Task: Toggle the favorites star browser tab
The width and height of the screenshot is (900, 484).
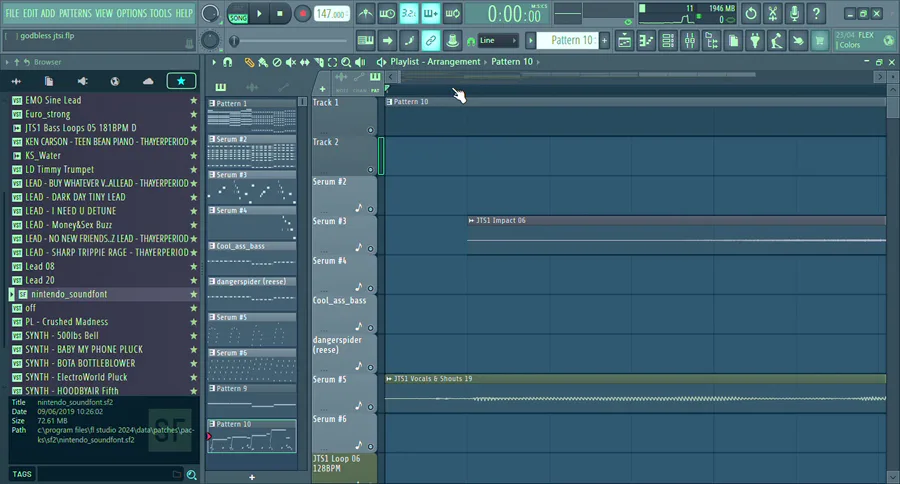Action: (181, 81)
